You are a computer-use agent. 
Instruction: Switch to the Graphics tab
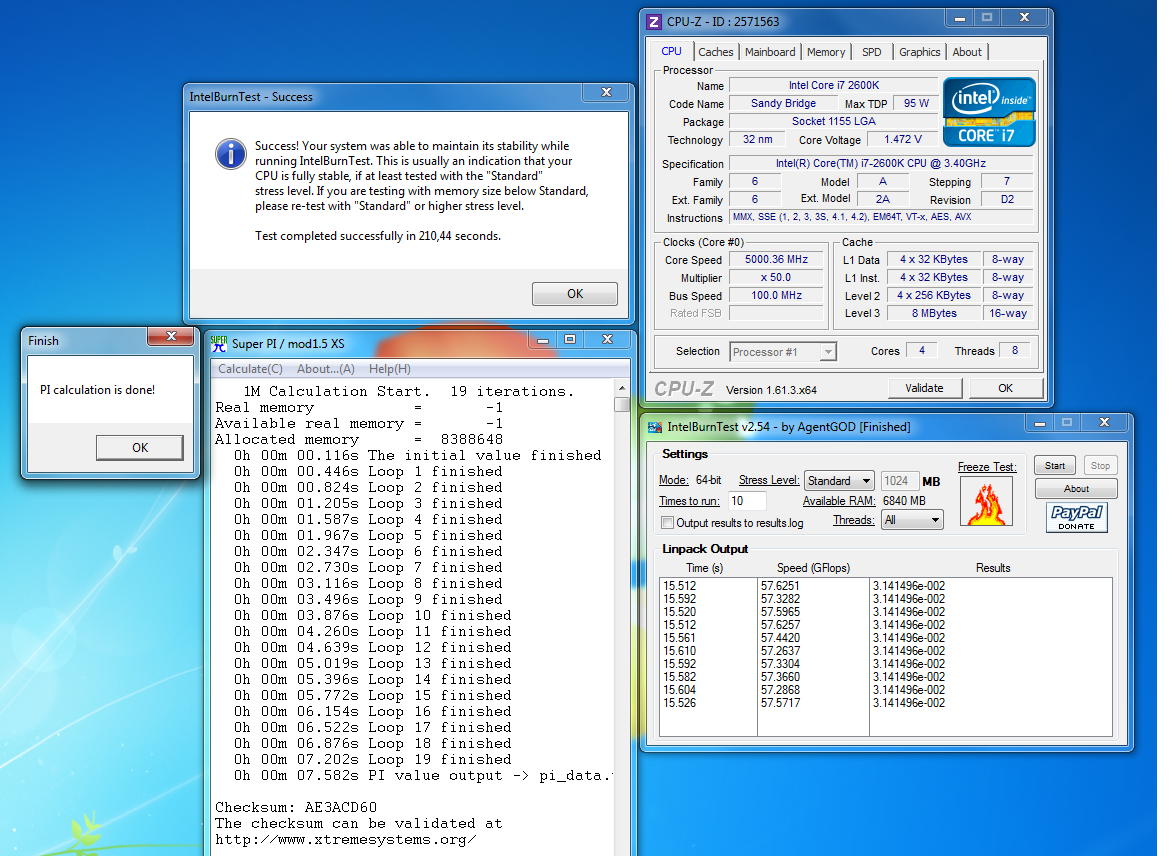(919, 52)
